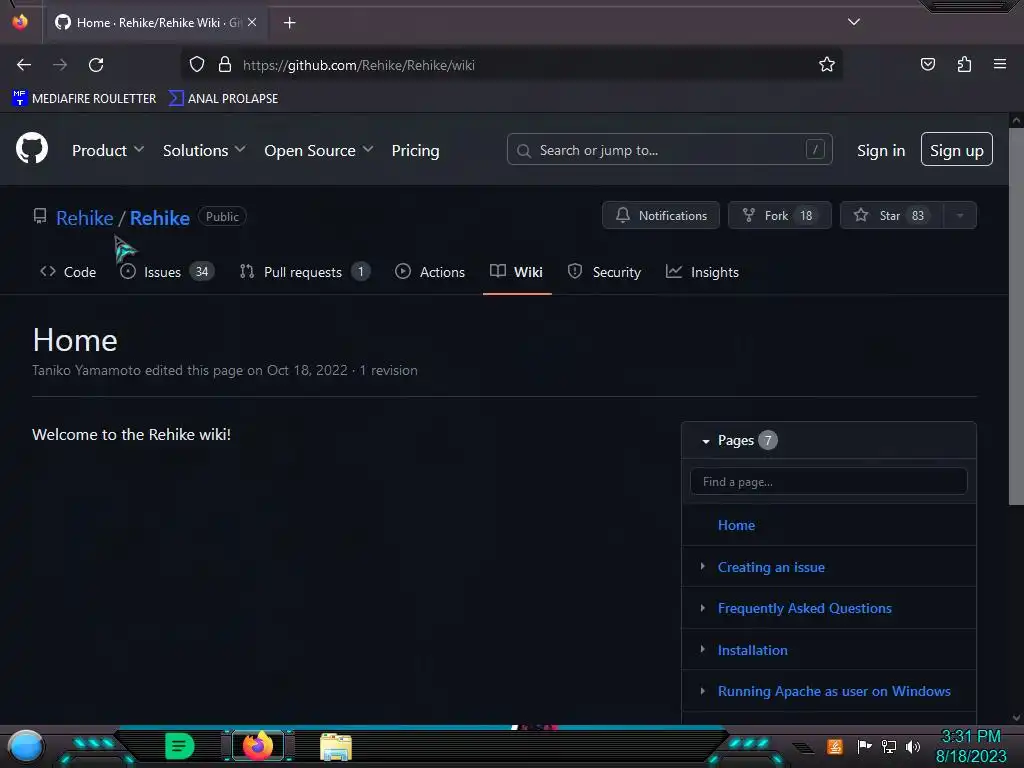The width and height of the screenshot is (1024, 768).
Task: Star the repository with Star button
Action: pyautogui.click(x=891, y=216)
